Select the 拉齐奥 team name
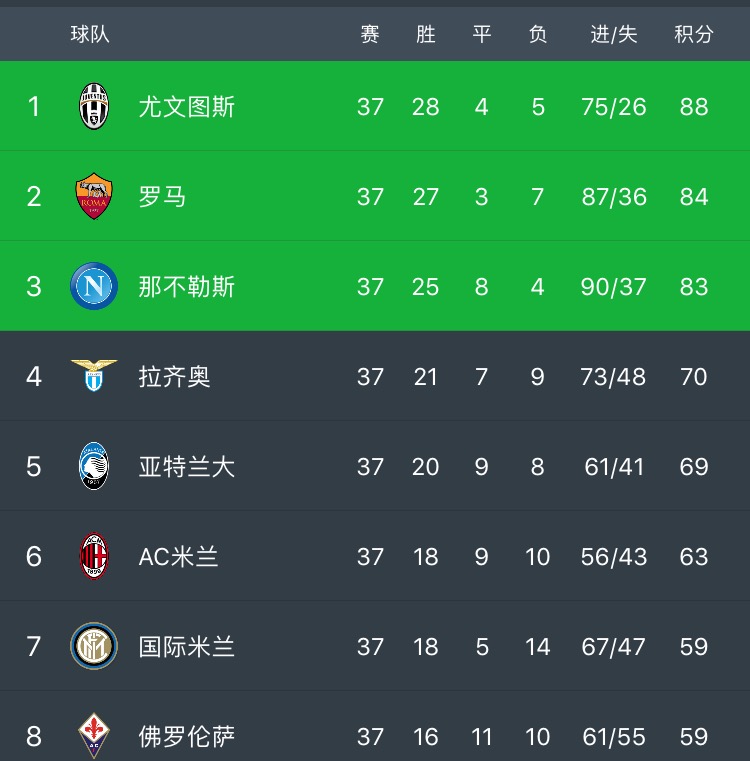The image size is (750, 761). coord(175,376)
